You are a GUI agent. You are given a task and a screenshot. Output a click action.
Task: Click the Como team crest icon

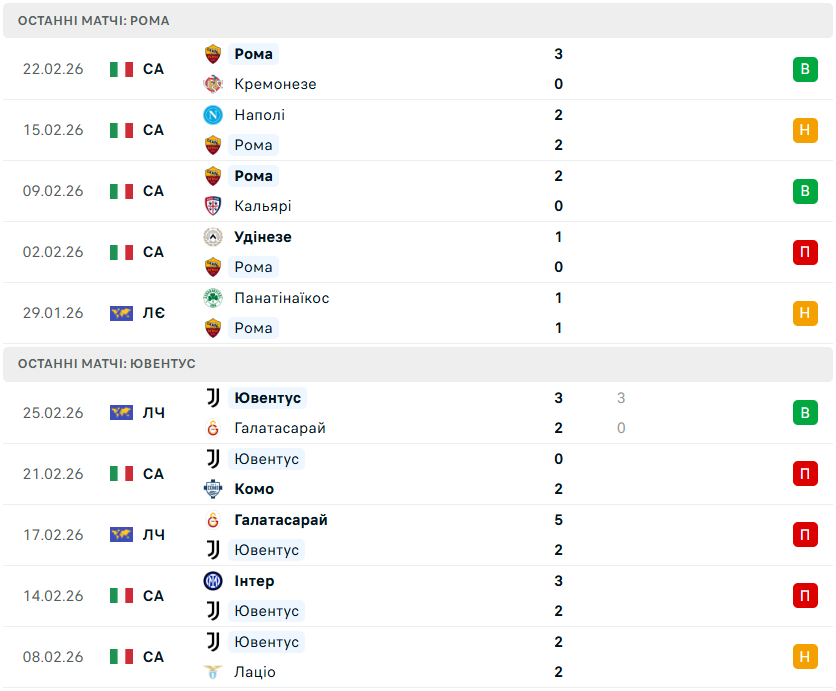tap(212, 489)
